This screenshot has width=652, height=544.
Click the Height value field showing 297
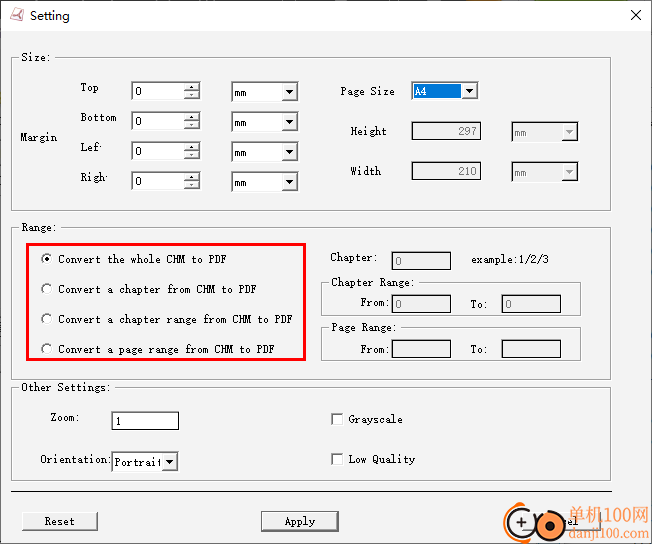click(446, 131)
